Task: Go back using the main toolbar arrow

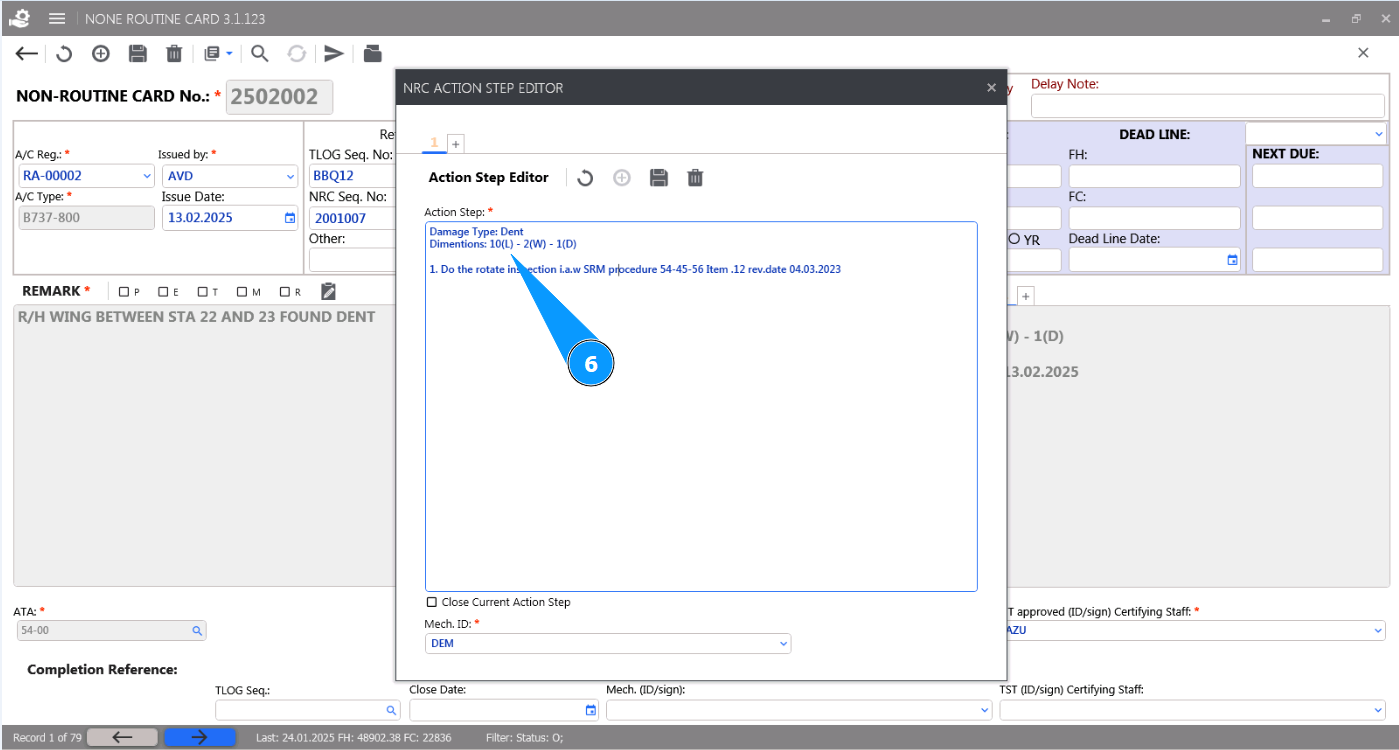Action: pos(27,54)
